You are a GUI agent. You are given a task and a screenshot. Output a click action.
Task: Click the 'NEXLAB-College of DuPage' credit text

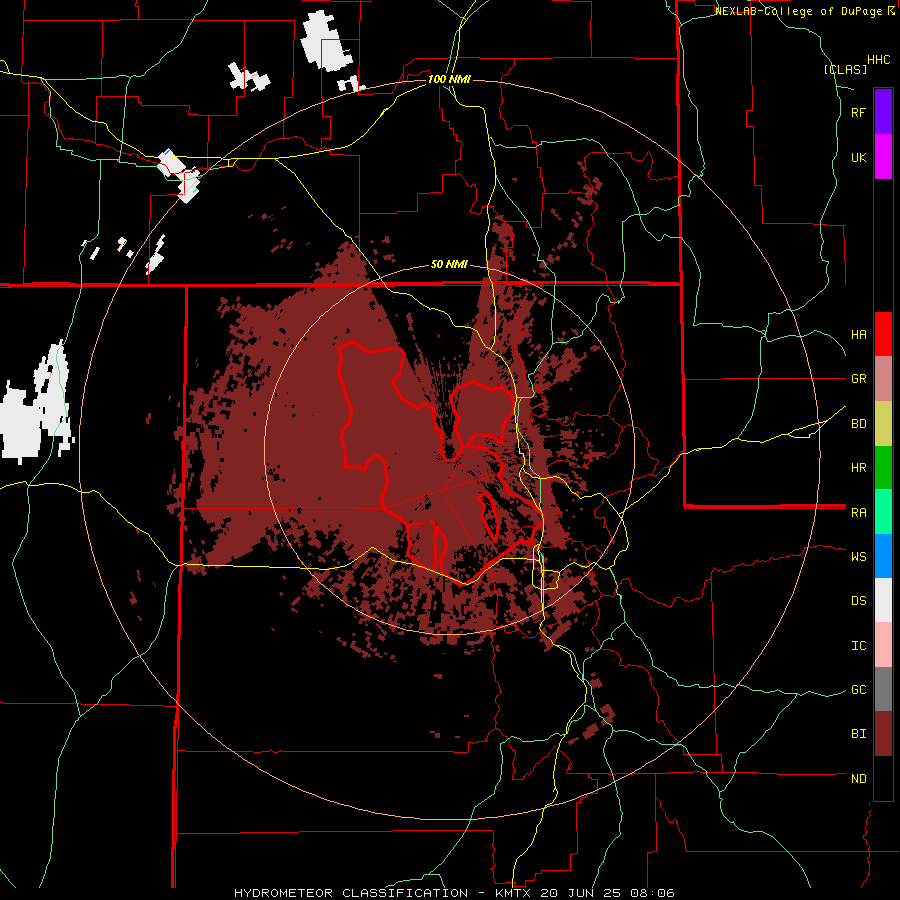(x=800, y=11)
